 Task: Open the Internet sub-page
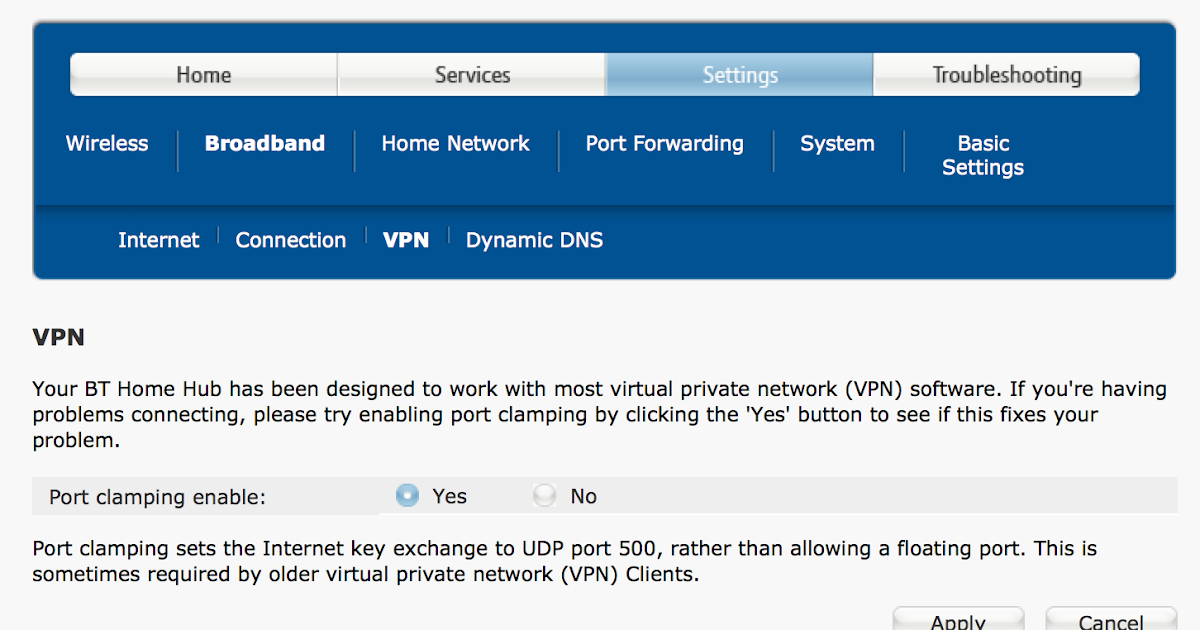158,240
